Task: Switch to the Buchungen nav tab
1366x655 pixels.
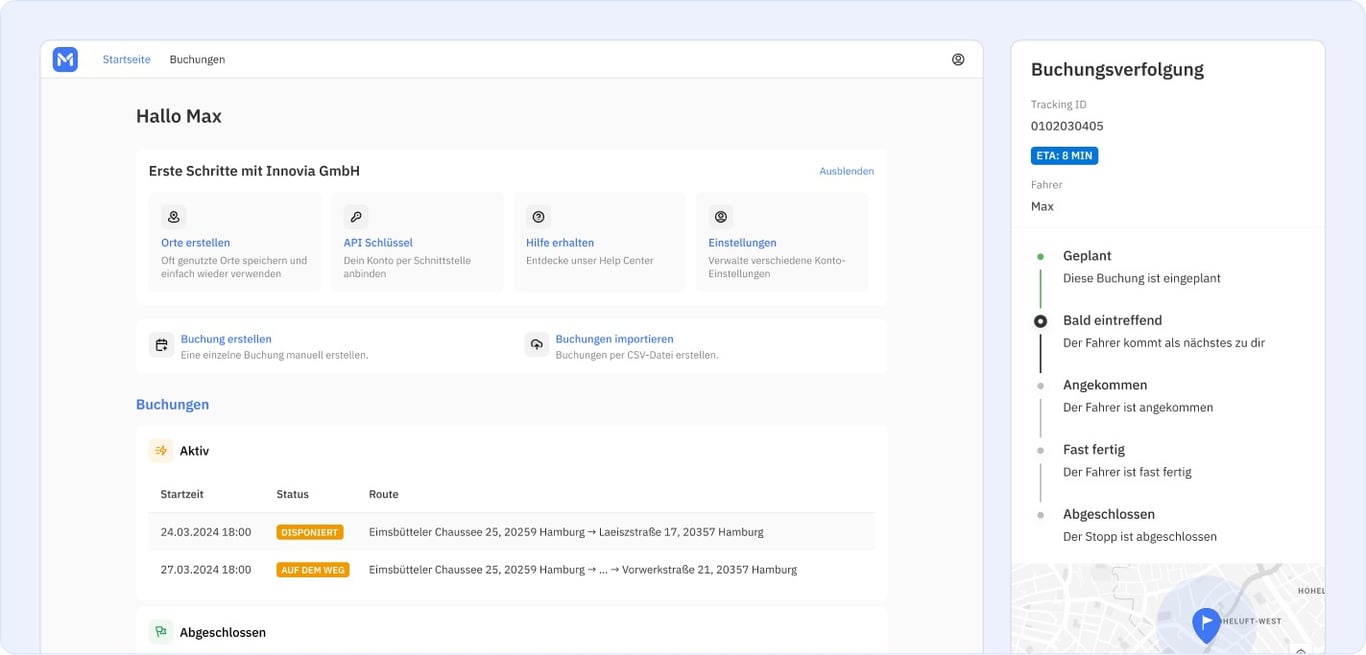Action: [x=197, y=60]
